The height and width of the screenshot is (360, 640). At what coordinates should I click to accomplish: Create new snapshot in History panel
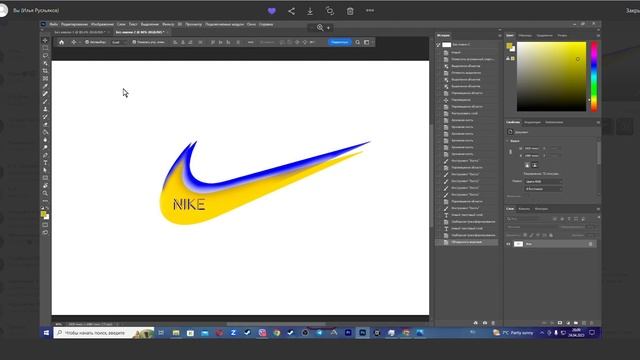(484, 323)
